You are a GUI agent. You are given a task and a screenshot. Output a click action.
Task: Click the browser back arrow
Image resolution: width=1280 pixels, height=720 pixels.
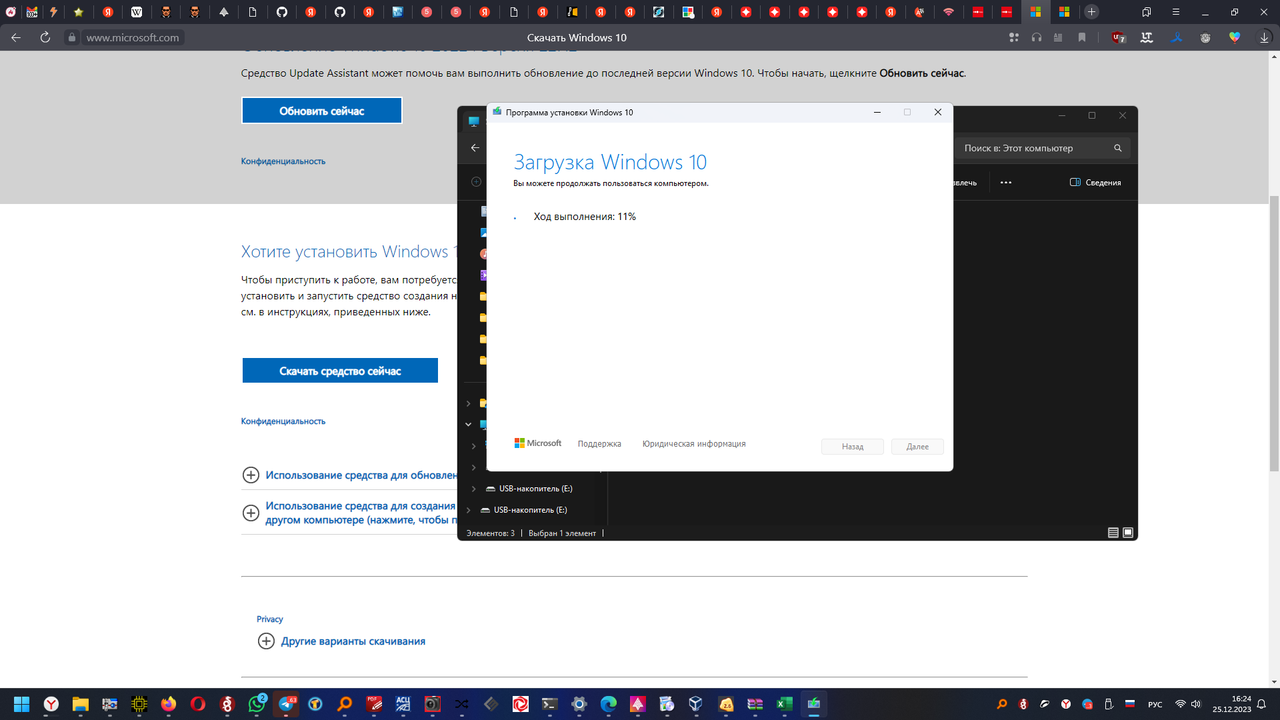tap(16, 37)
